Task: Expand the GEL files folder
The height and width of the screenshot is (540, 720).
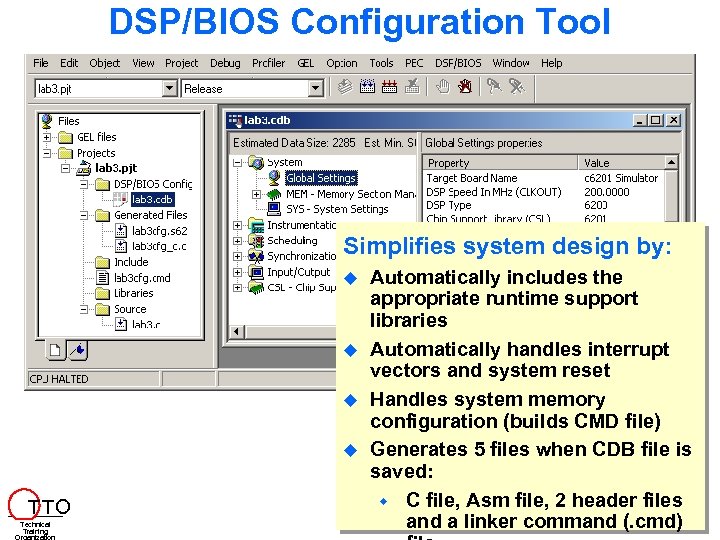Action: tap(47, 137)
